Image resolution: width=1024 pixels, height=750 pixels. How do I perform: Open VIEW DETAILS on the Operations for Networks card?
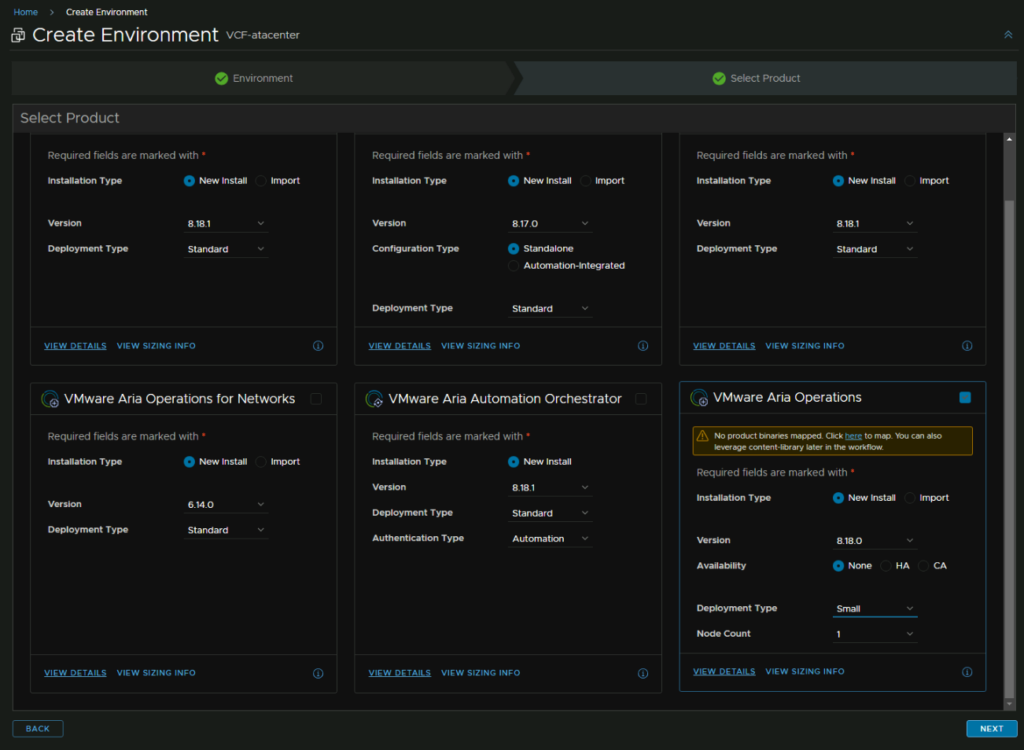(75, 674)
